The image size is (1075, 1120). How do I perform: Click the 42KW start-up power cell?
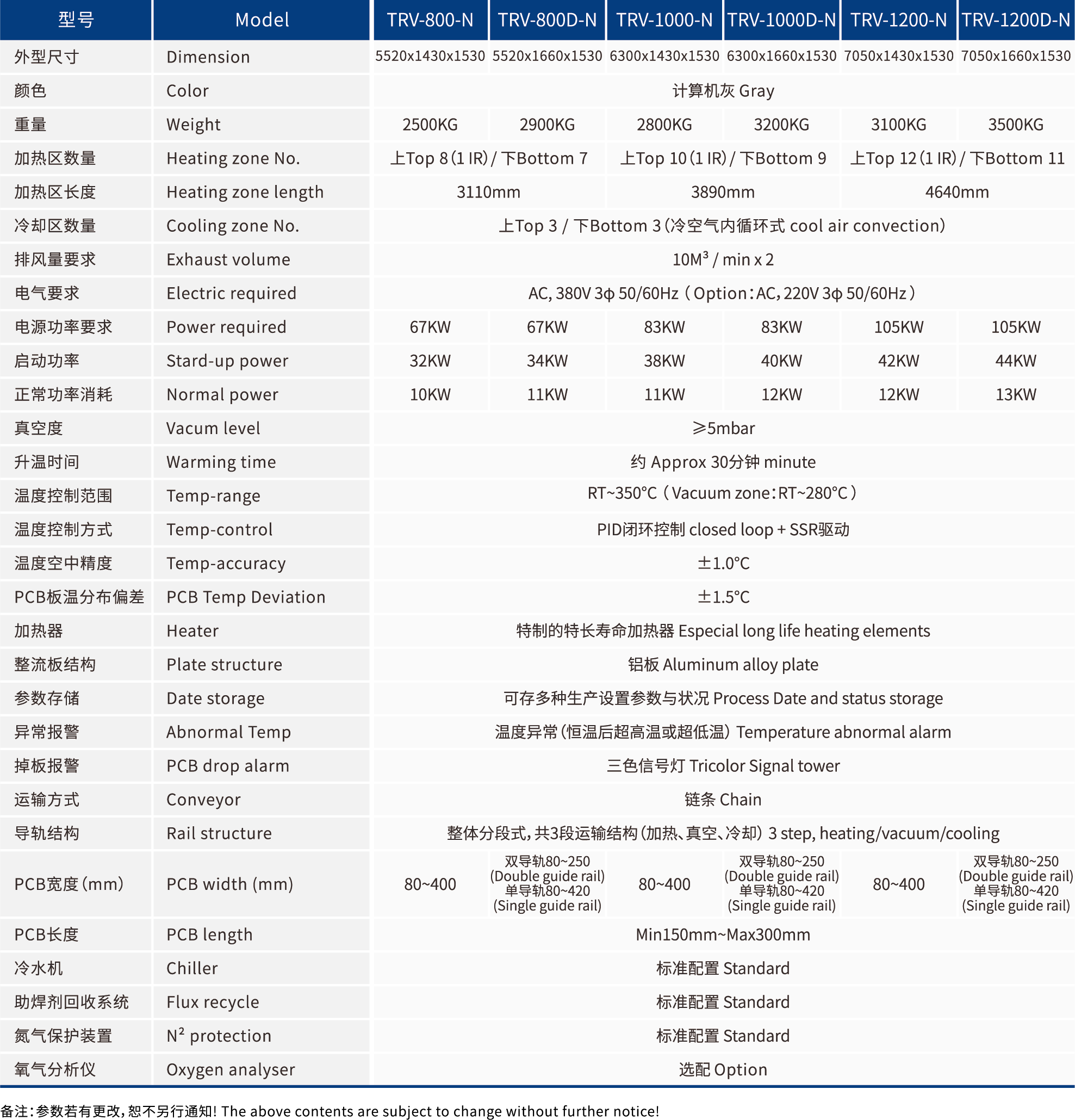point(898,361)
